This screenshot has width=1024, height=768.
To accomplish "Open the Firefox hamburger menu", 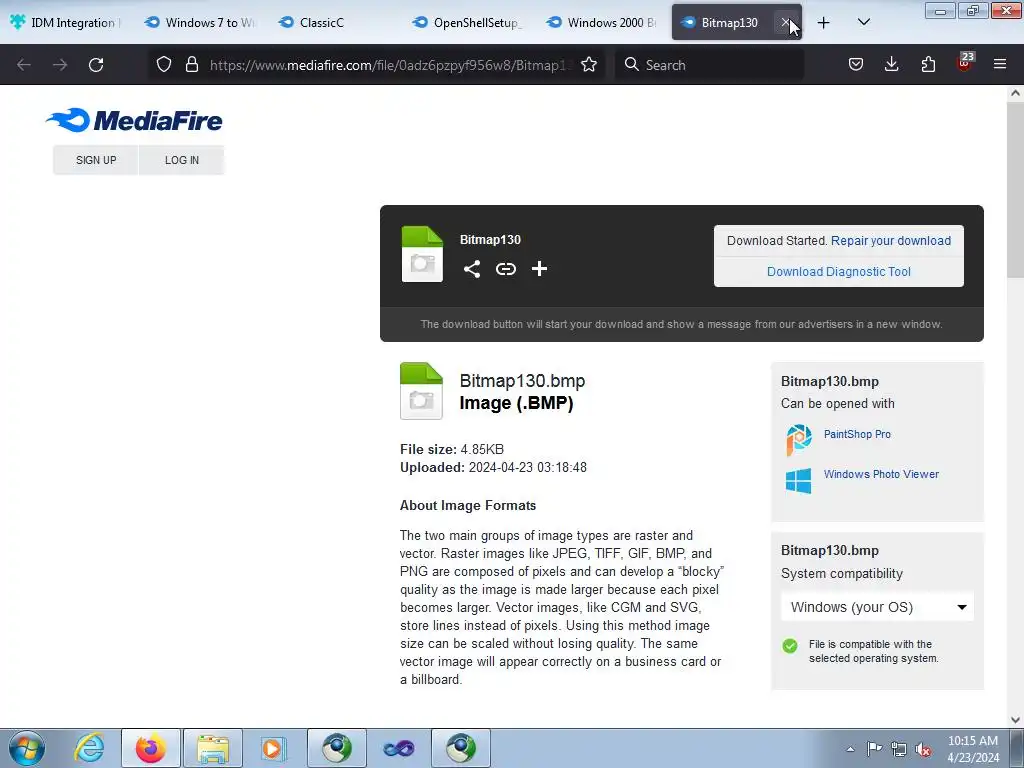I will 1000,64.
